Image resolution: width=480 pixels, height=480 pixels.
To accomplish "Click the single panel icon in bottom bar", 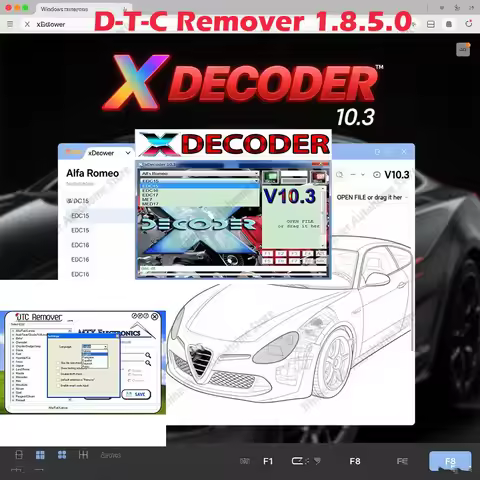I will pyautogui.click(x=19, y=455).
